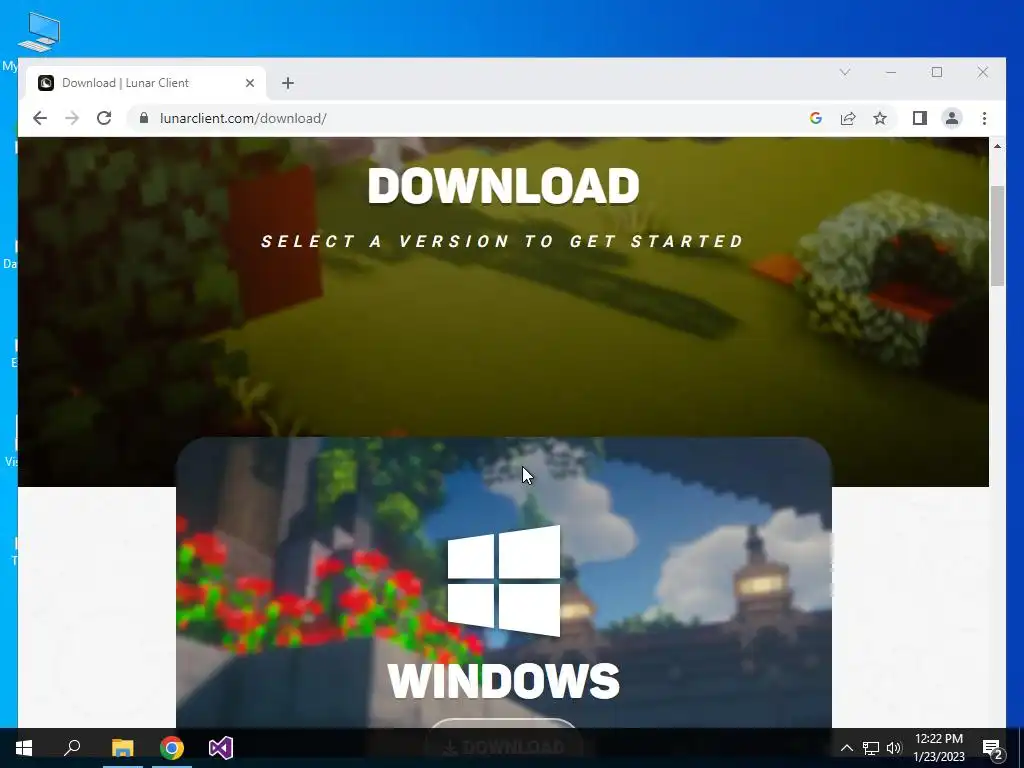The image size is (1024, 768).
Task: Open the Chrome side panel
Action: pos(920,118)
